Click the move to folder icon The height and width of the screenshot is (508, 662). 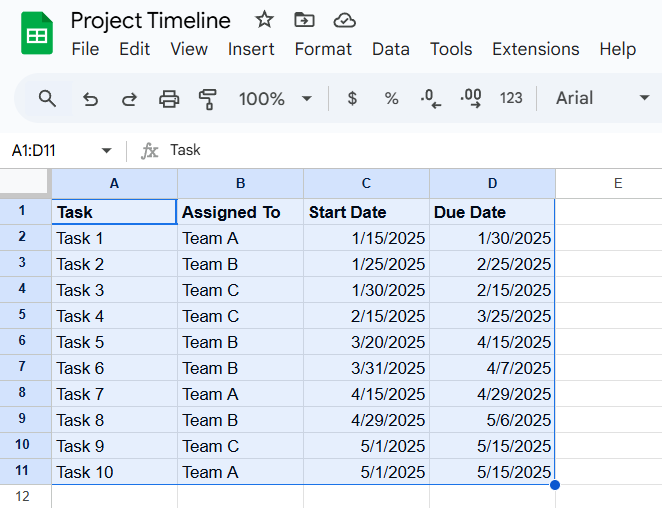pyautogui.click(x=304, y=20)
